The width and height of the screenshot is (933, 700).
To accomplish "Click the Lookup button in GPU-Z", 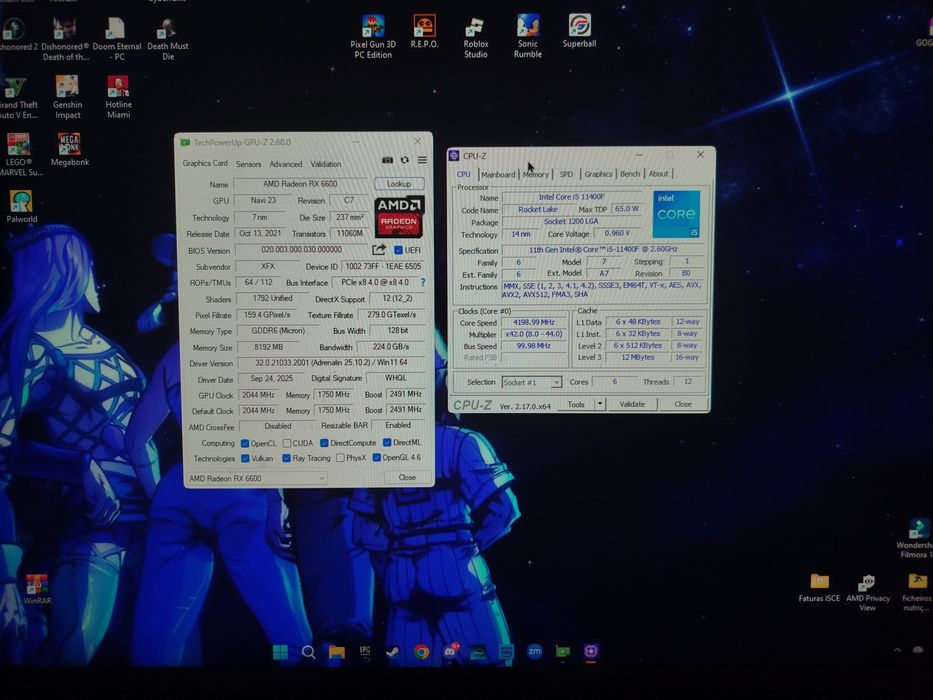I will pos(399,184).
